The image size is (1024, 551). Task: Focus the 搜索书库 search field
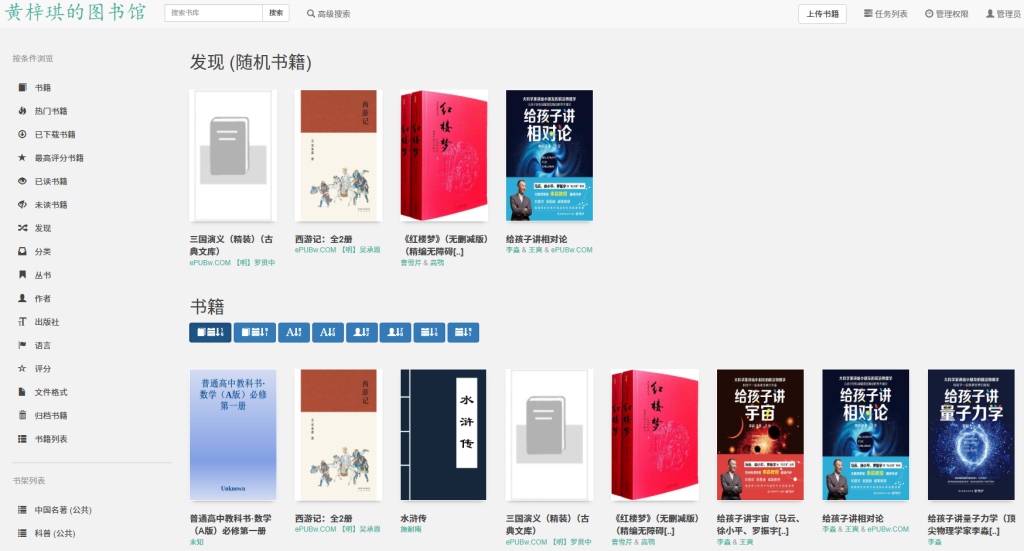(x=214, y=13)
